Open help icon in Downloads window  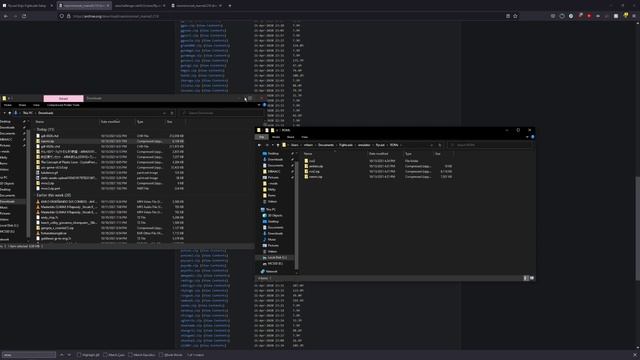point(264,105)
